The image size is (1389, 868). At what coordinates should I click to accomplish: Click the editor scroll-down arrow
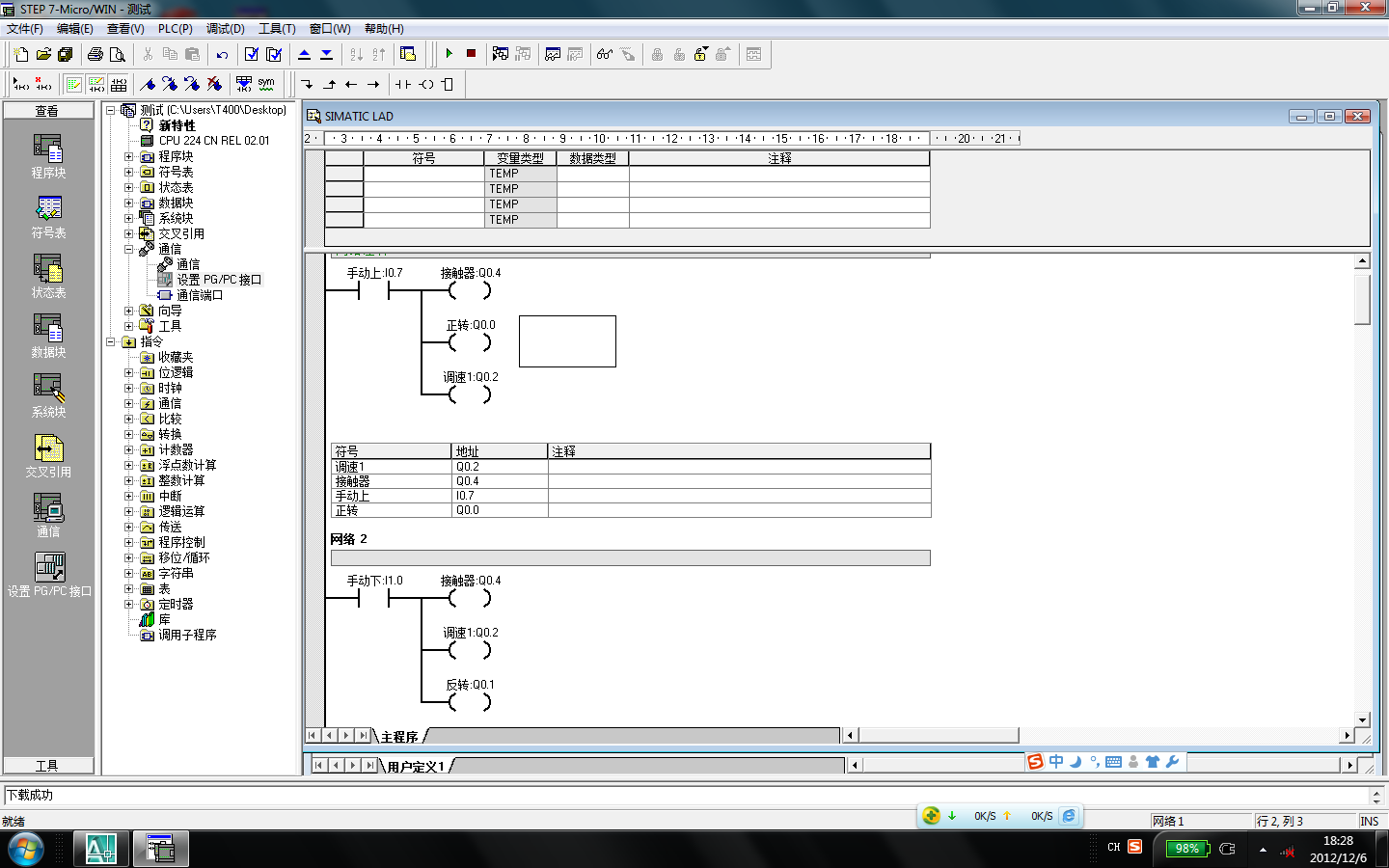click(1362, 719)
